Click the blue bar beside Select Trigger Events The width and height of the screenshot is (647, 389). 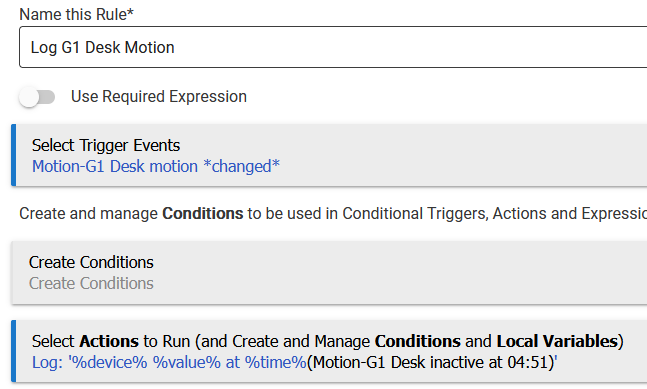[14, 155]
